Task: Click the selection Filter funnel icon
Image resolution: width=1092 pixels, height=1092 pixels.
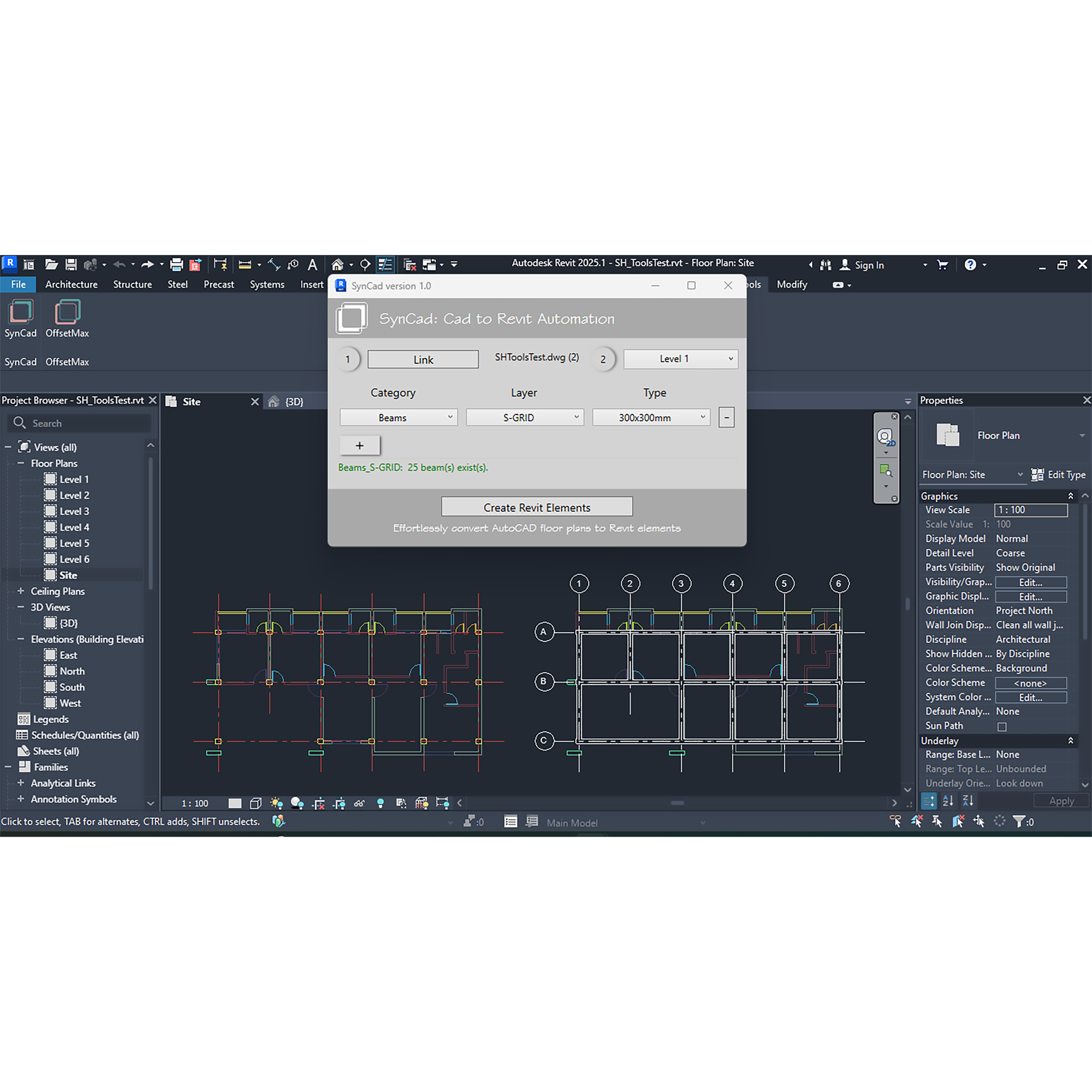Action: (x=1018, y=822)
